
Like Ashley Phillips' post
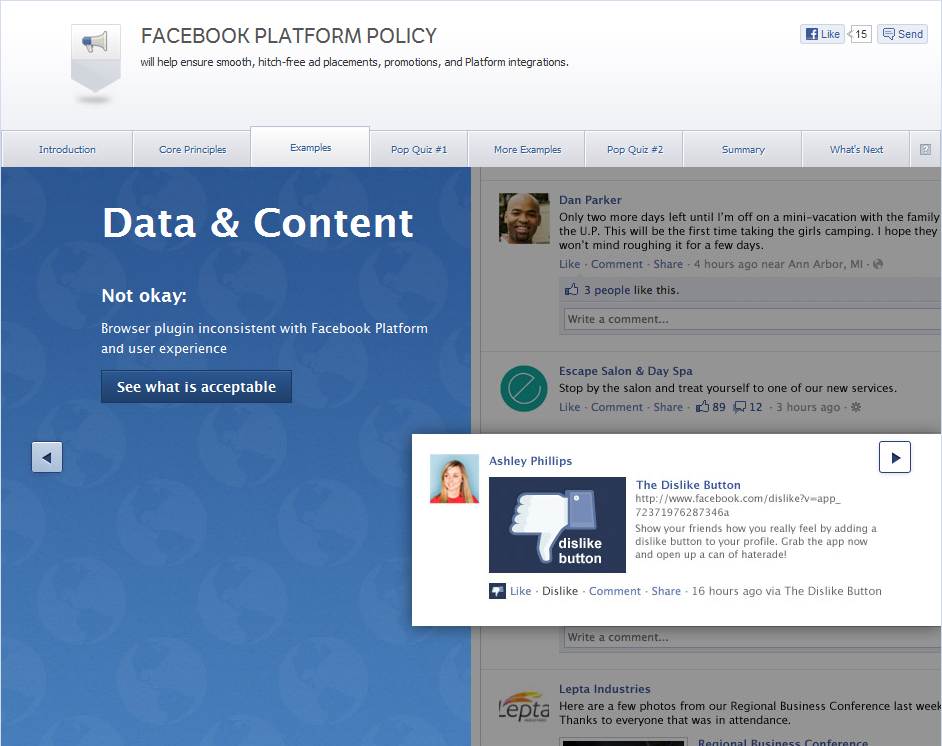[520, 591]
